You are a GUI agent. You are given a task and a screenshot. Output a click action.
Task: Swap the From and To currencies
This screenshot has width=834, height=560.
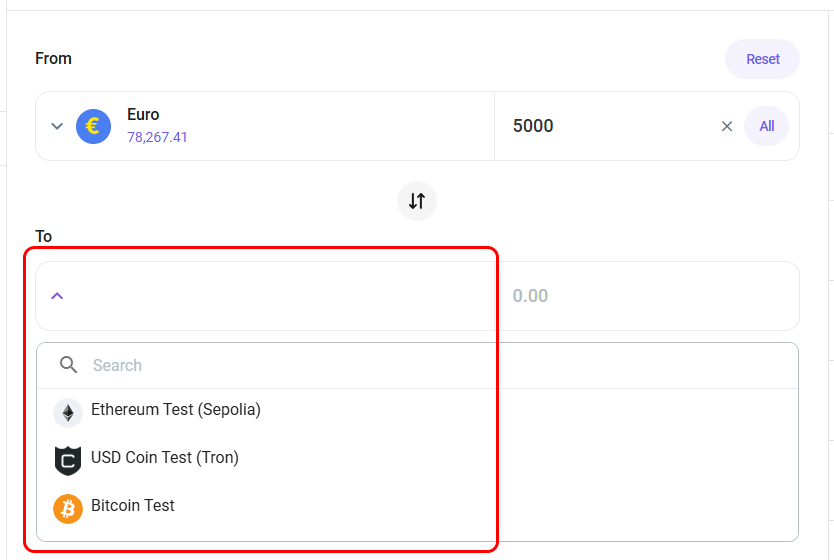point(417,201)
